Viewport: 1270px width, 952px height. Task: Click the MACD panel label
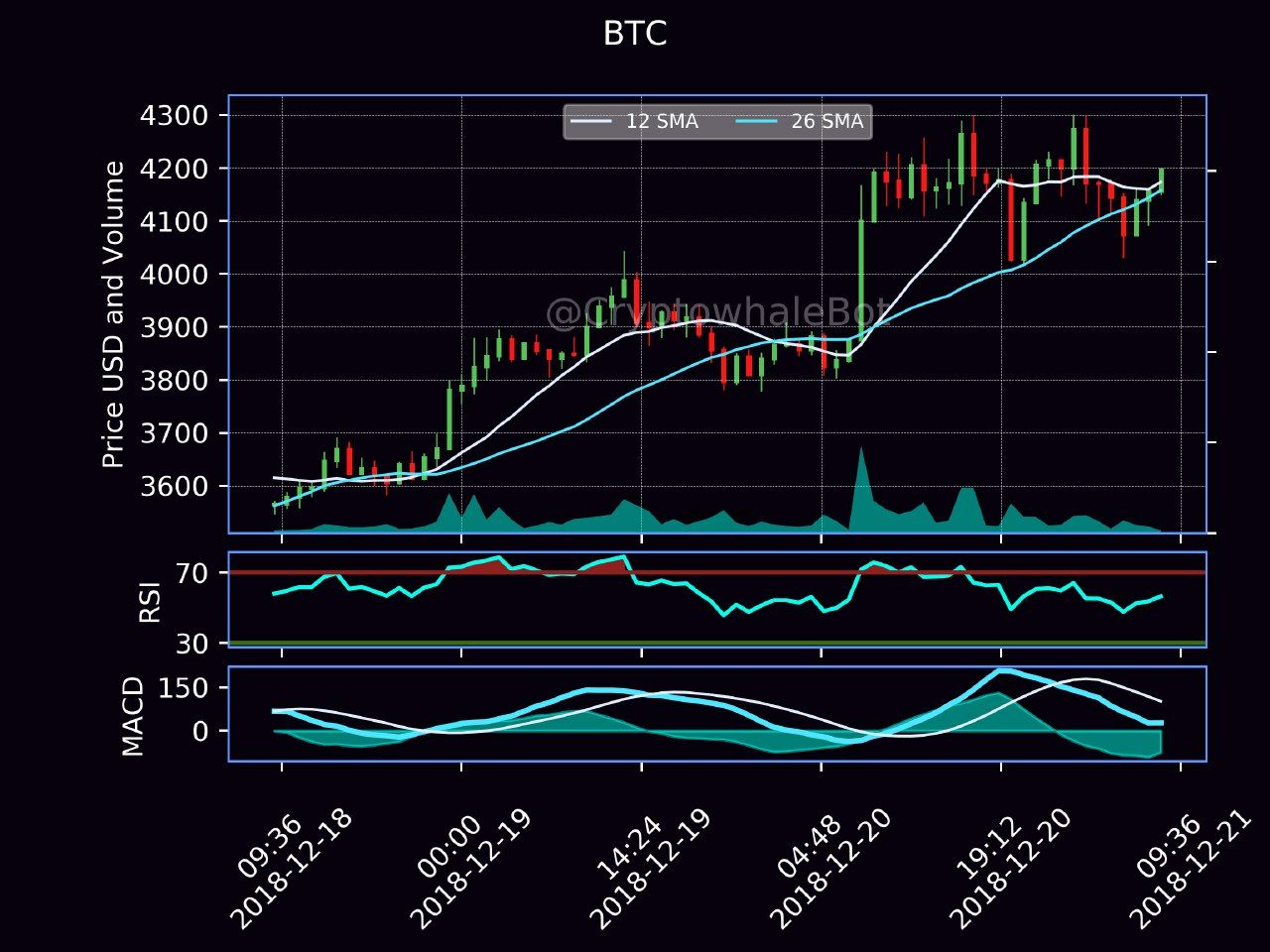click(134, 716)
